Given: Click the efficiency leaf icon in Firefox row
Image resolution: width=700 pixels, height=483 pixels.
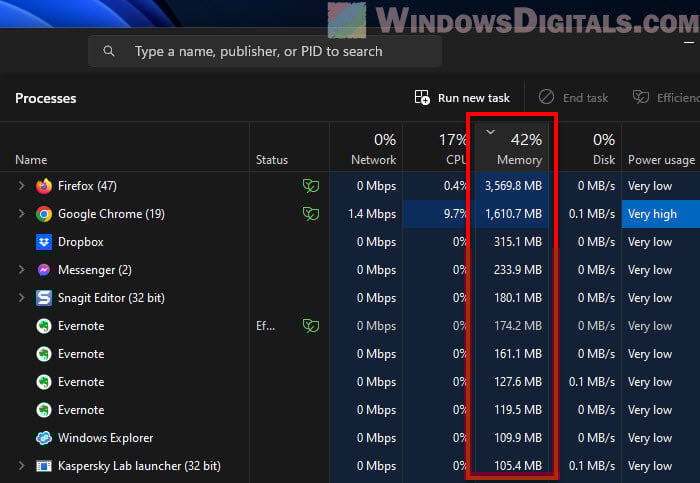Looking at the screenshot, I should [x=311, y=185].
